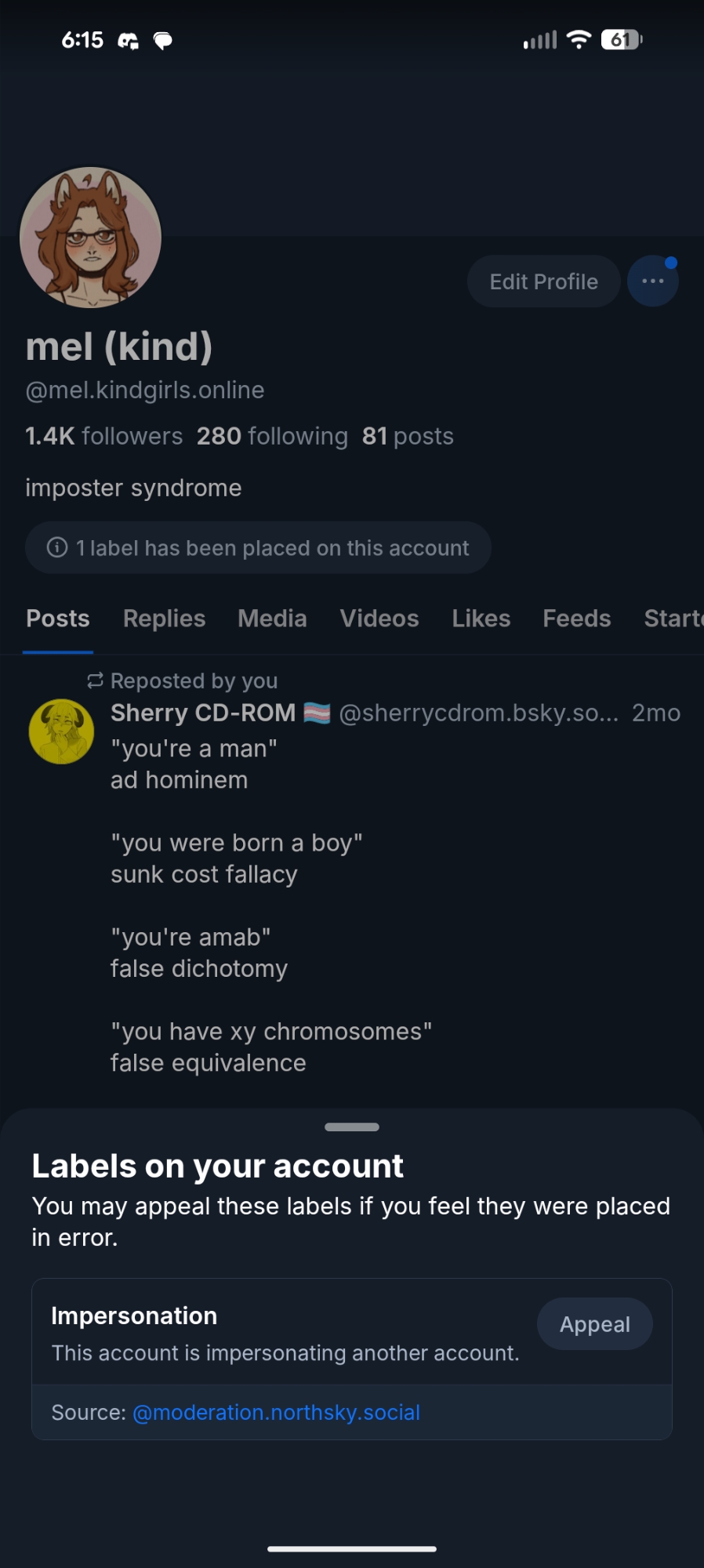Open the three-dot profile options menu
This screenshot has width=704, height=1568.
click(x=652, y=281)
